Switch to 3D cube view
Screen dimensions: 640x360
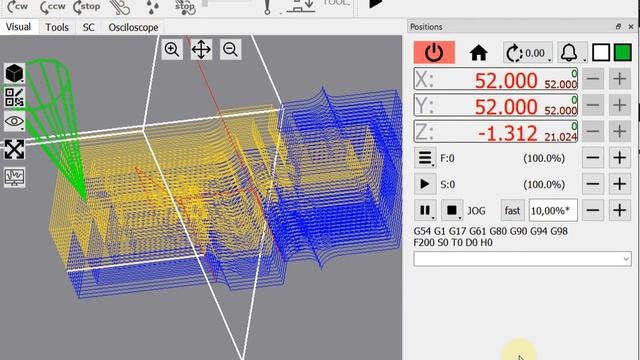[x=14, y=73]
